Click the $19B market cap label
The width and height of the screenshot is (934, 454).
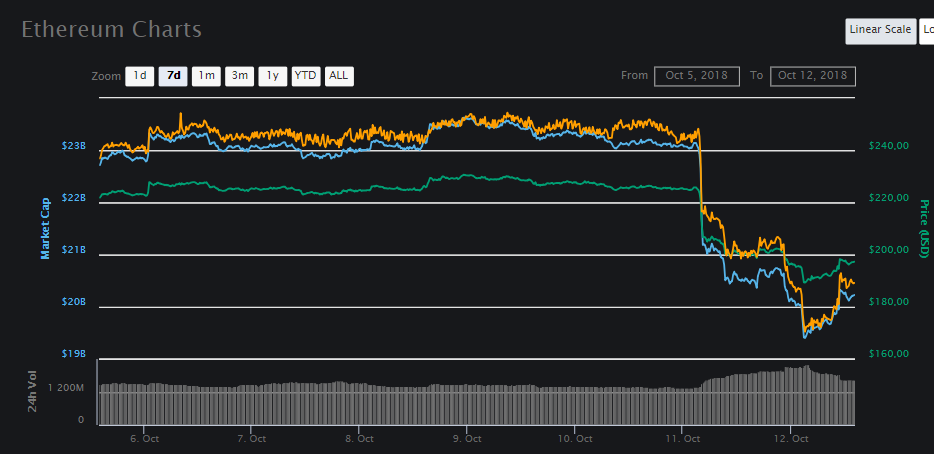(x=74, y=354)
